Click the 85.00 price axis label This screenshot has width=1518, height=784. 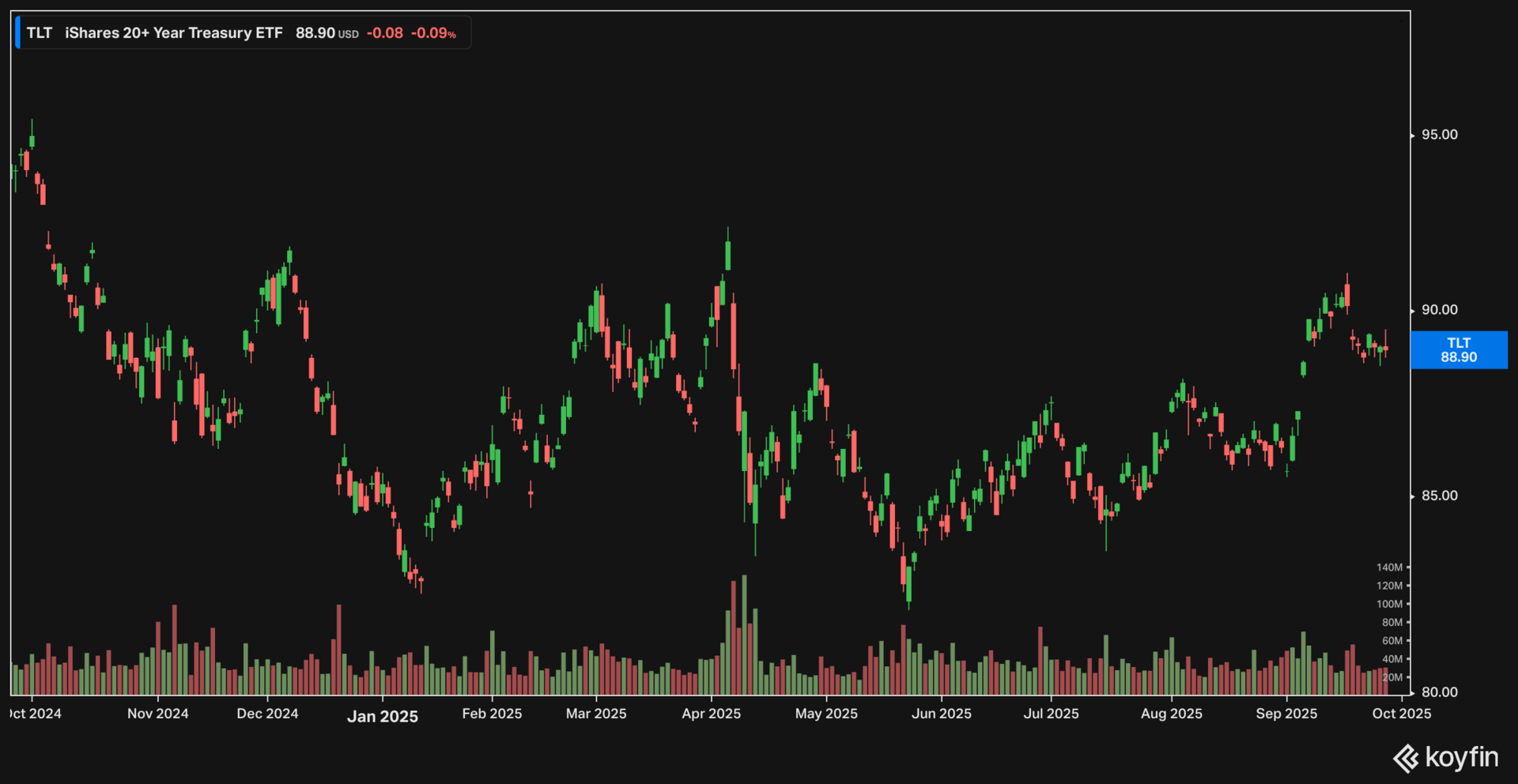click(1440, 496)
